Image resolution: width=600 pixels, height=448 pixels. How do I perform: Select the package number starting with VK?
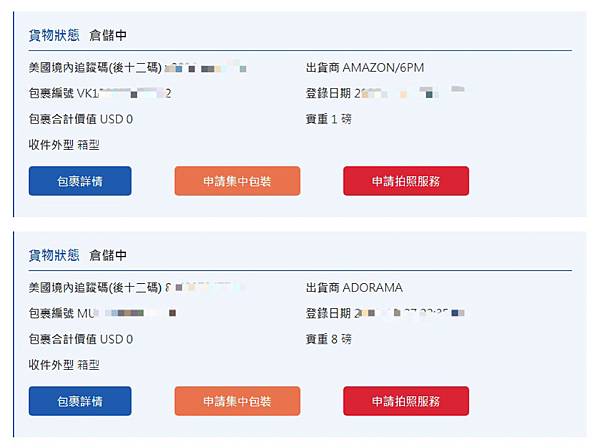pos(101,94)
